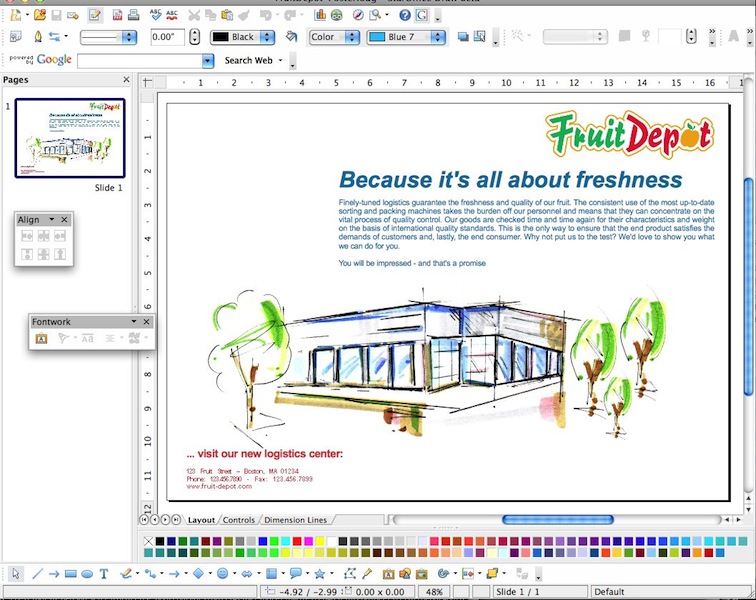This screenshot has width=756, height=600.
Task: Click the Export as PDF icon
Action: tap(117, 15)
